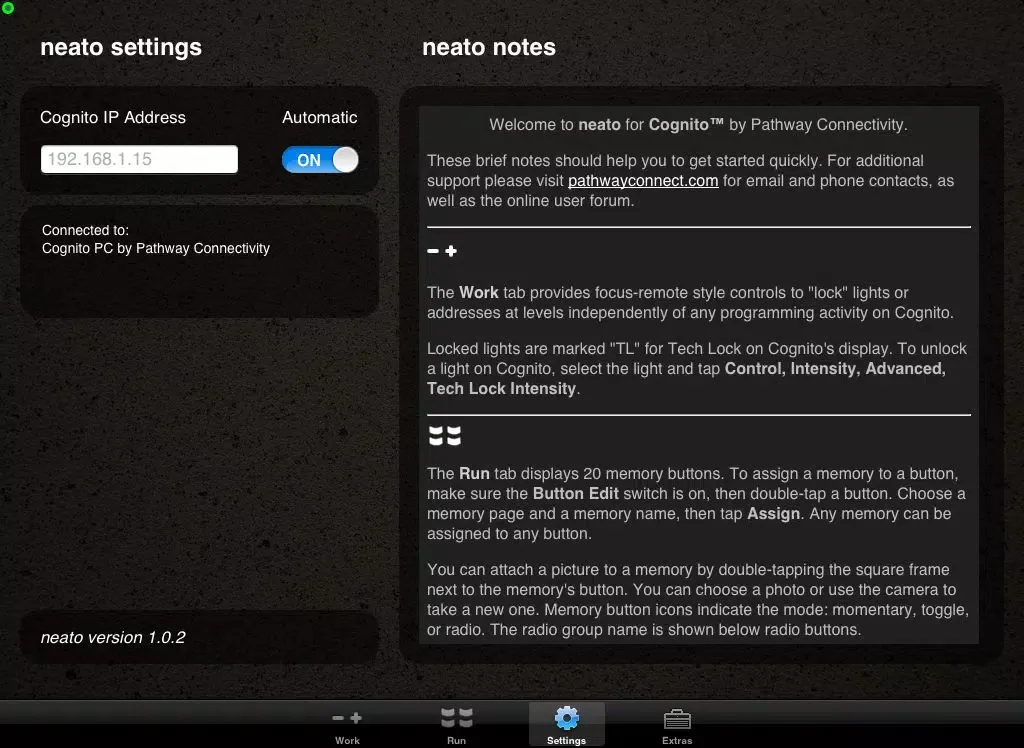Click the Cognito IP Address input field
1024x748 pixels.
click(x=139, y=159)
